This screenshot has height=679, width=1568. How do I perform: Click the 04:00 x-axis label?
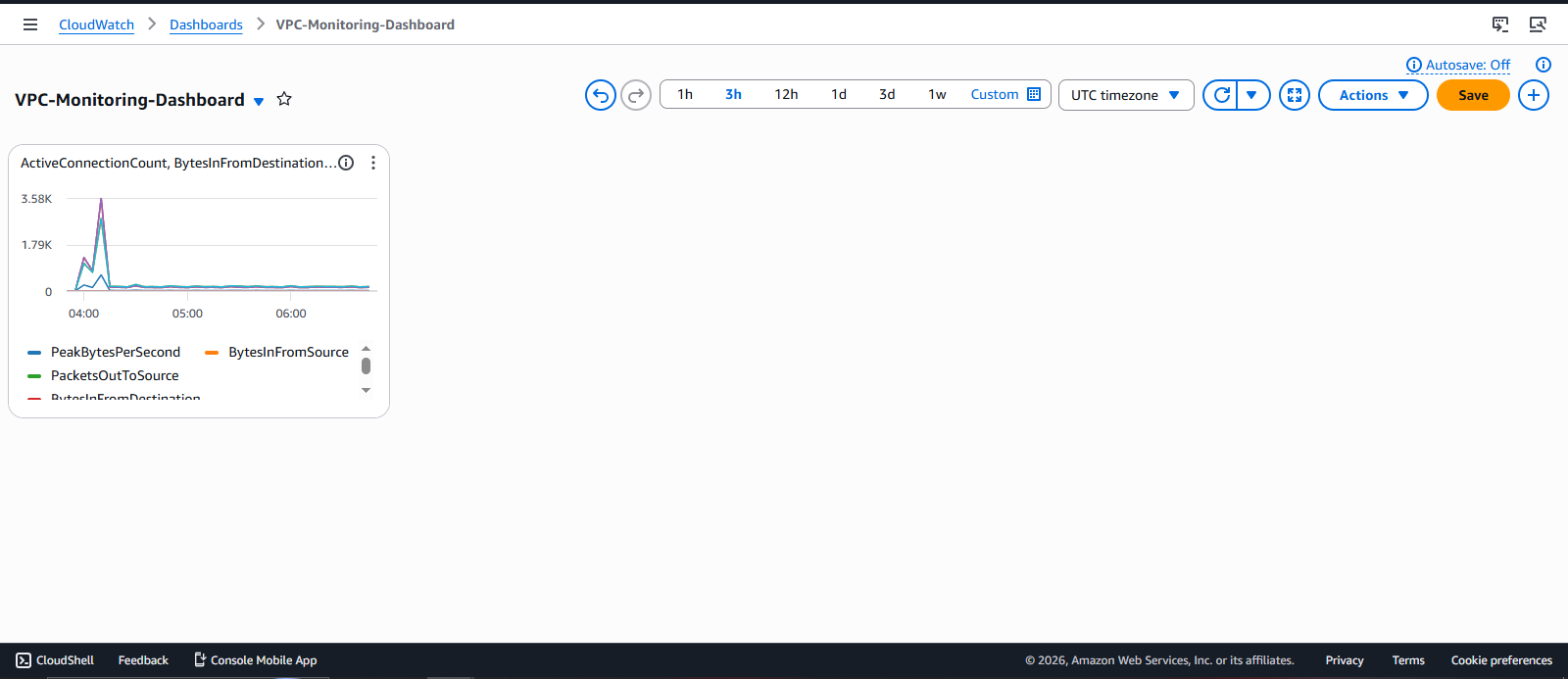point(83,314)
